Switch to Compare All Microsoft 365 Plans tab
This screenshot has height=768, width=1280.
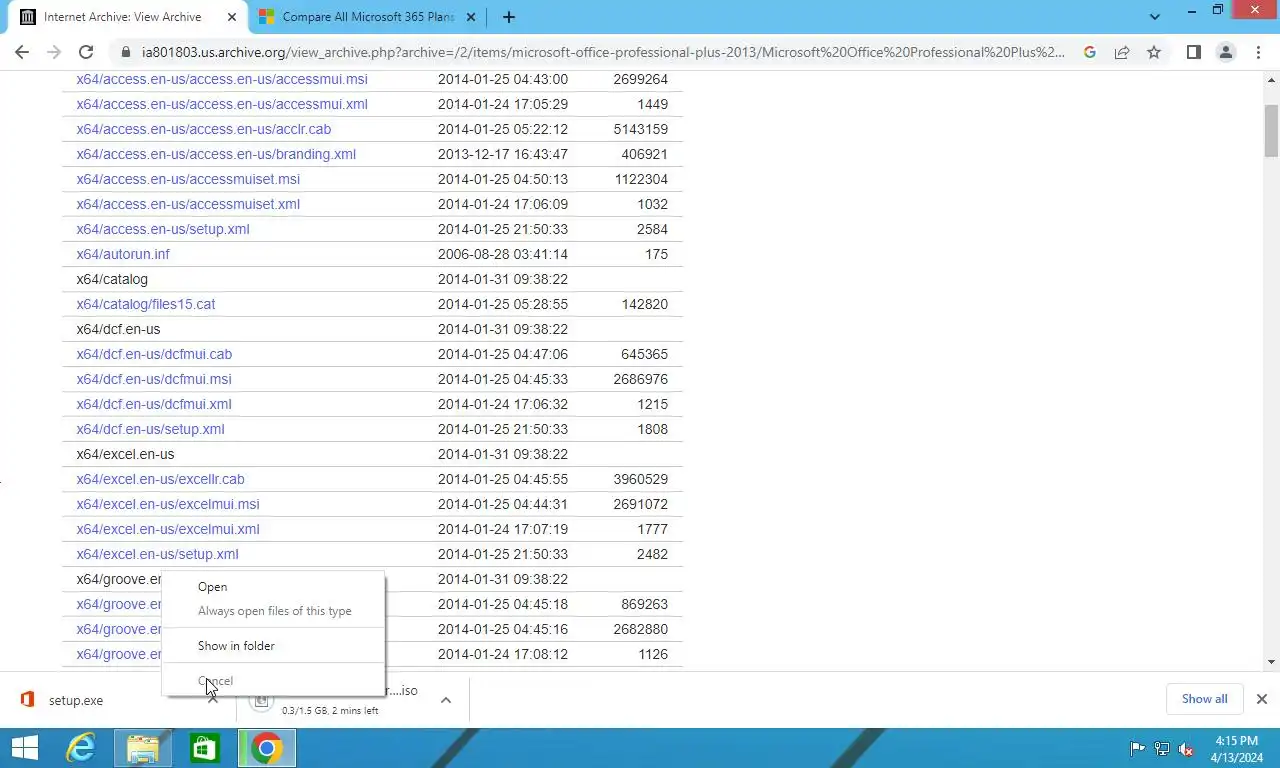pos(368,17)
